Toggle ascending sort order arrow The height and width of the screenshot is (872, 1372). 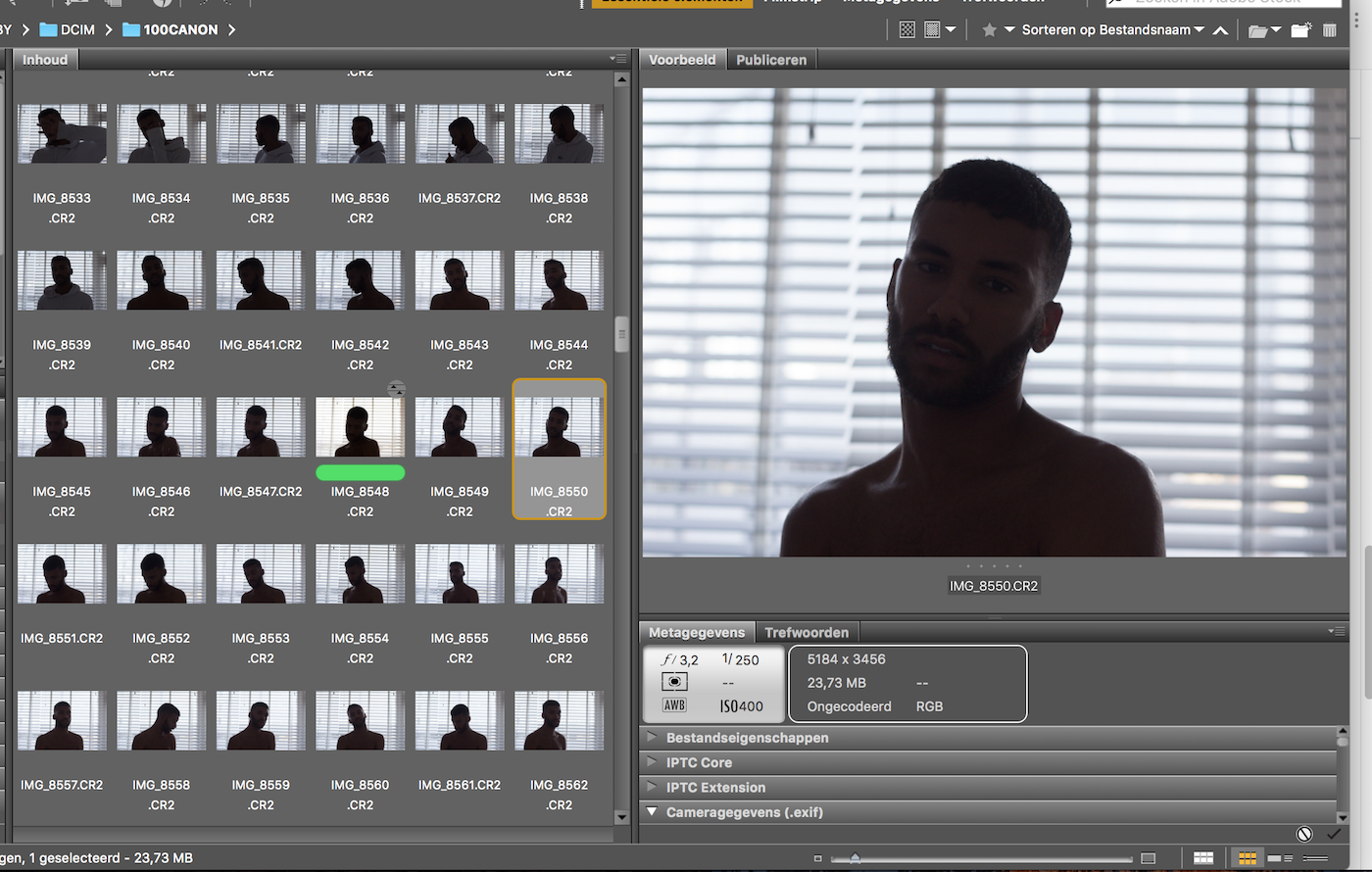coord(1220,30)
